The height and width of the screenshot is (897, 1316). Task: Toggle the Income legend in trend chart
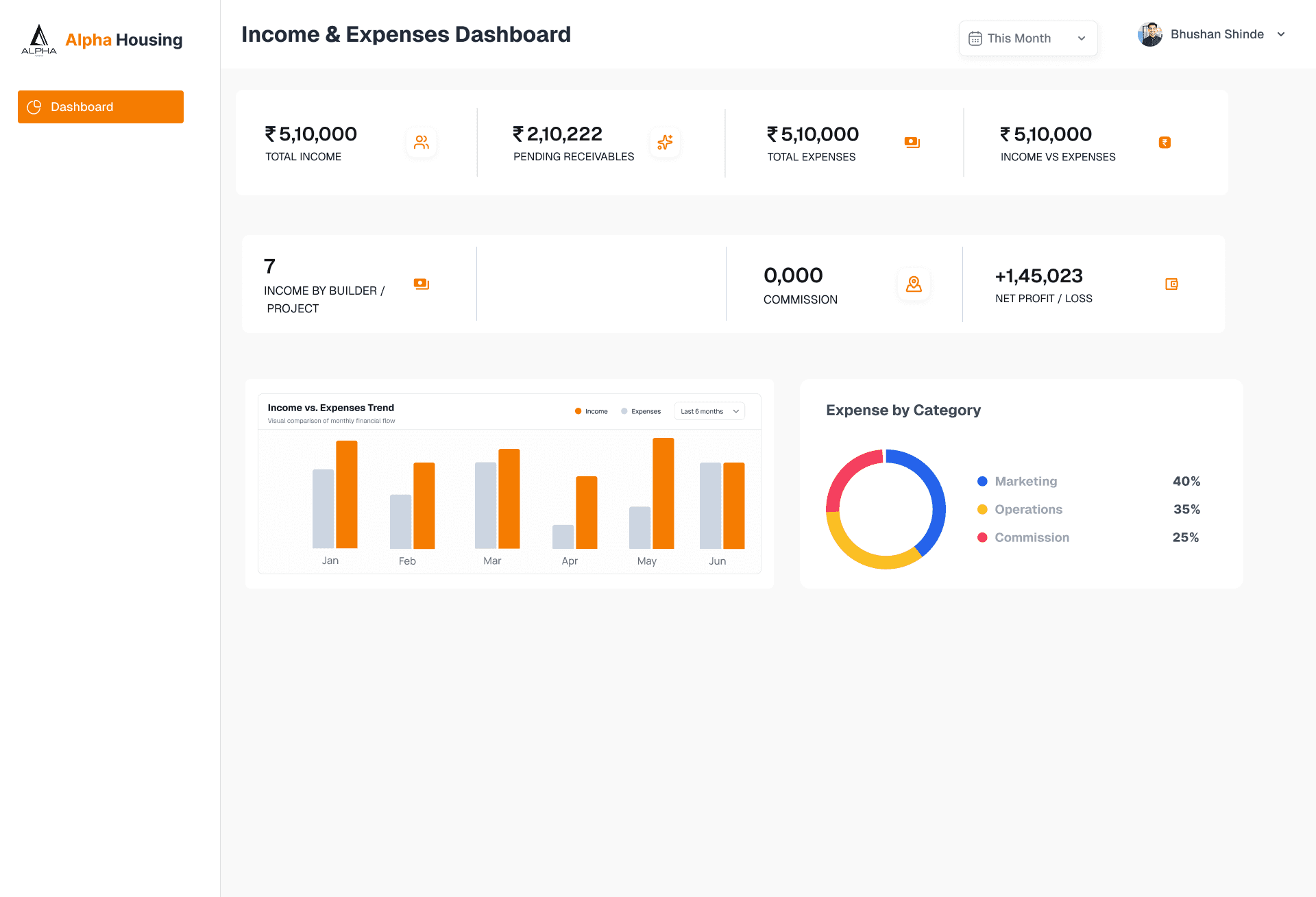591,411
